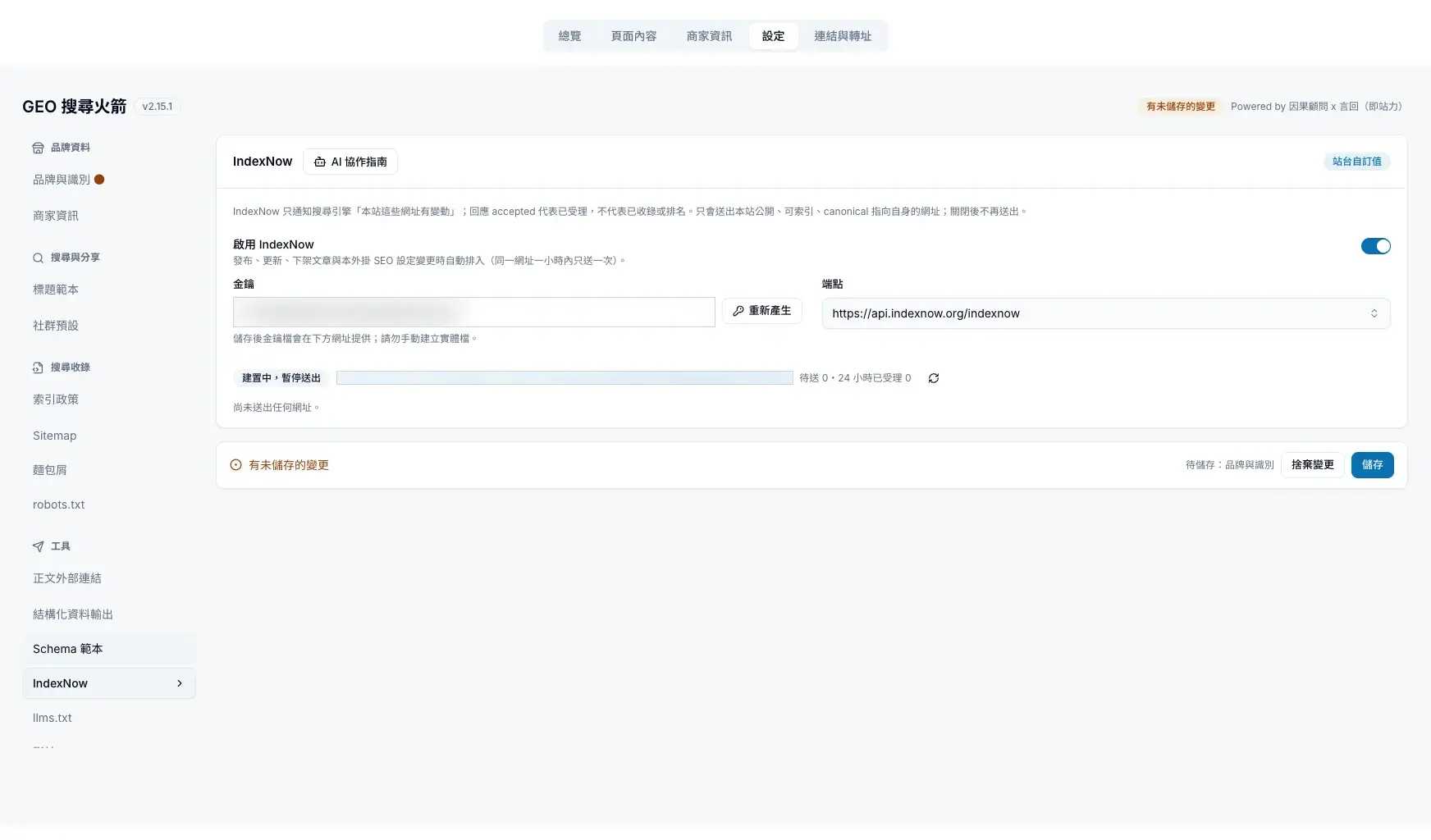Viewport: 1431px width, 840px height.
Task: Click the 工具 paper plane icon
Action: pos(38,546)
